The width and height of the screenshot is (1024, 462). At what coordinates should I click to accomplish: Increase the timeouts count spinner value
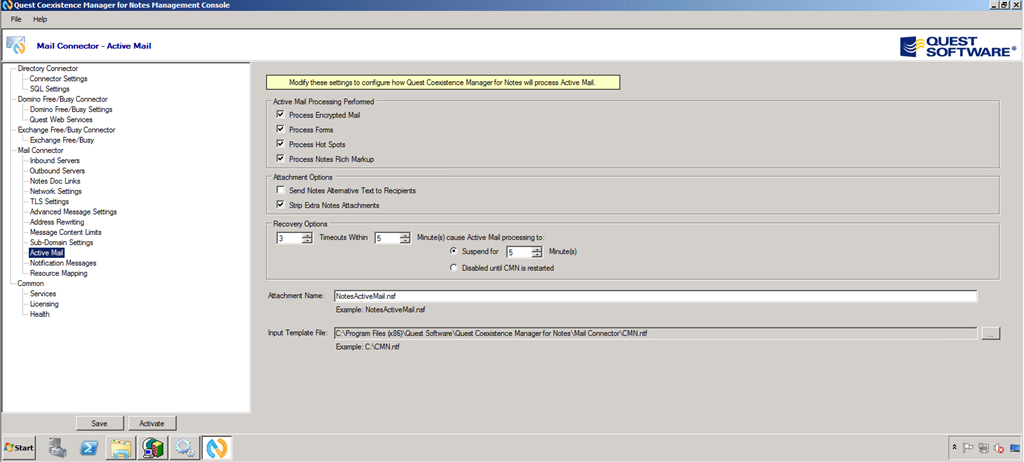[308, 235]
